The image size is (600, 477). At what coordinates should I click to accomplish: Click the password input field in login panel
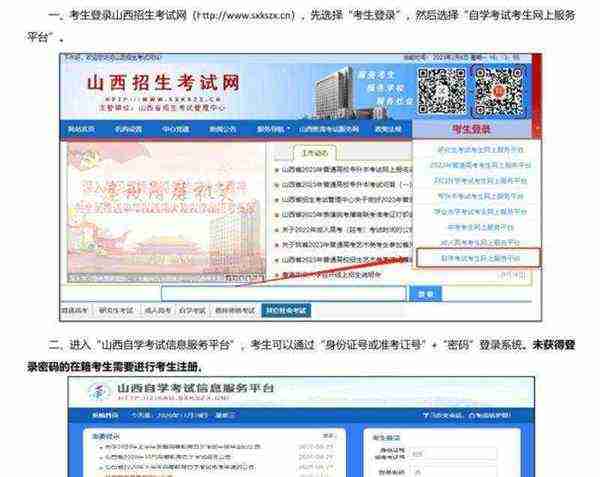pos(454,473)
